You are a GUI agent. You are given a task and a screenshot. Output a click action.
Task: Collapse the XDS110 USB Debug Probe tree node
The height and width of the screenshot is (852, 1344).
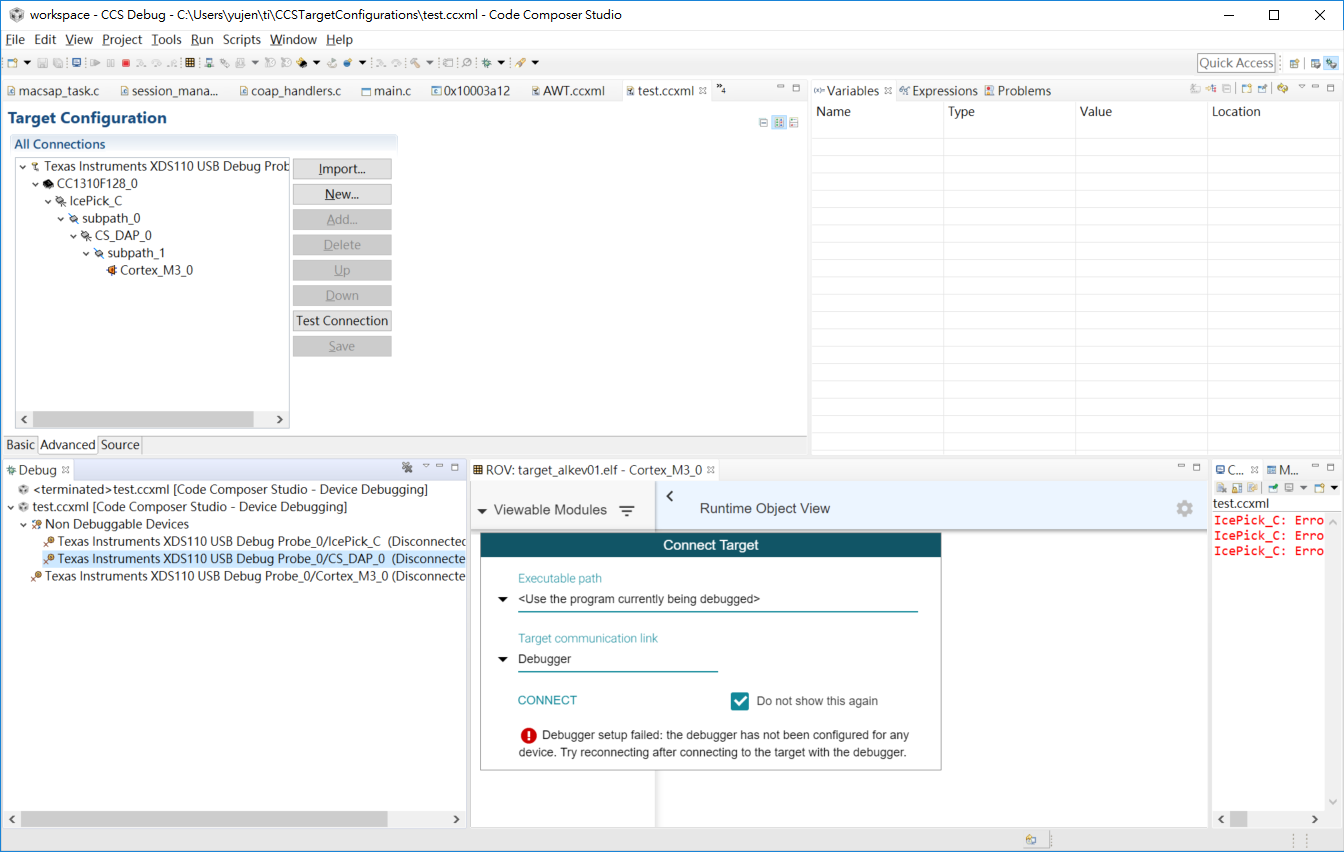coord(23,167)
